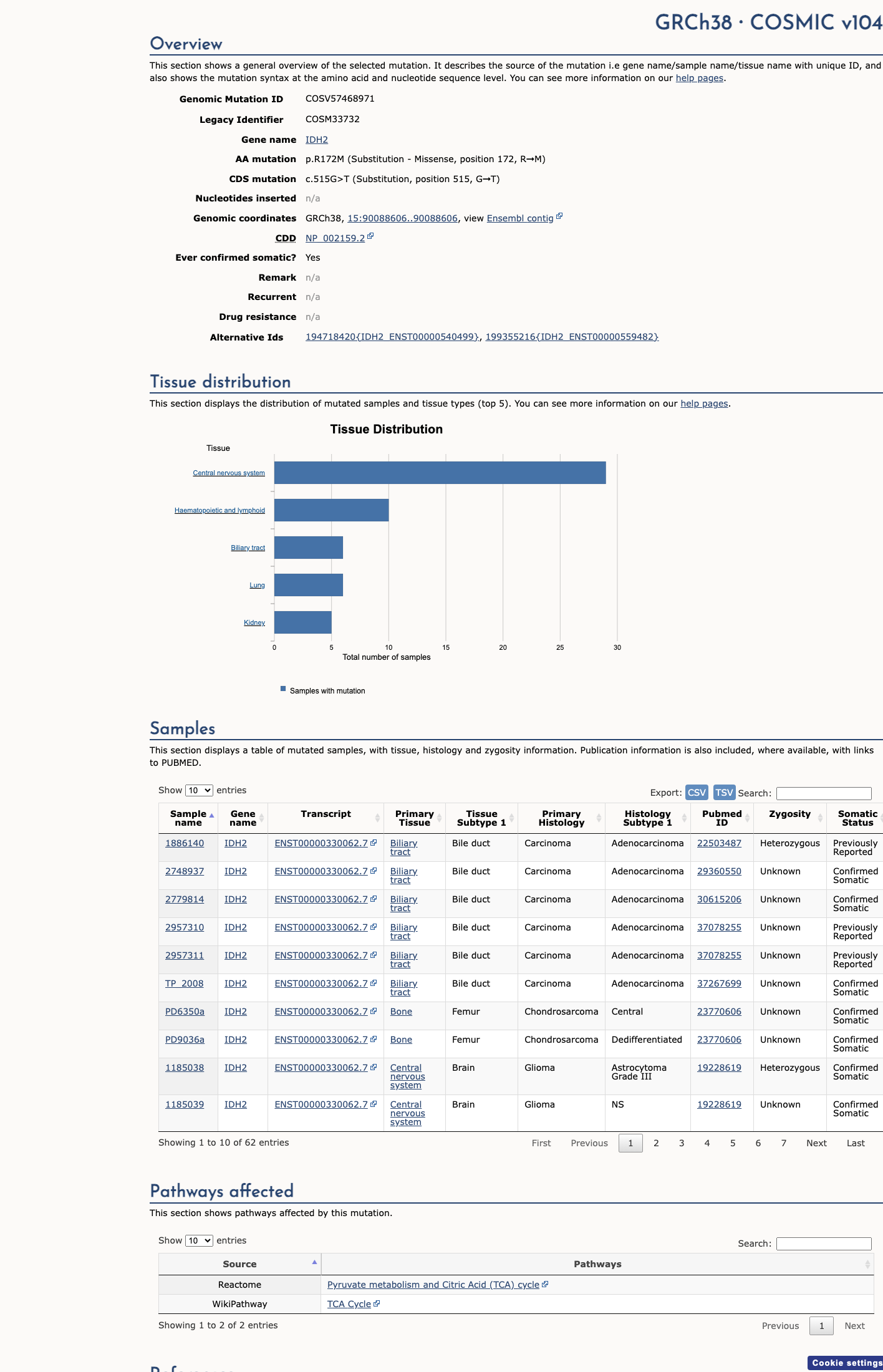Viewport: 883px width, 1372px height.
Task: Open Pubmed ID 23770606 for PD9036a
Action: [x=719, y=1040]
